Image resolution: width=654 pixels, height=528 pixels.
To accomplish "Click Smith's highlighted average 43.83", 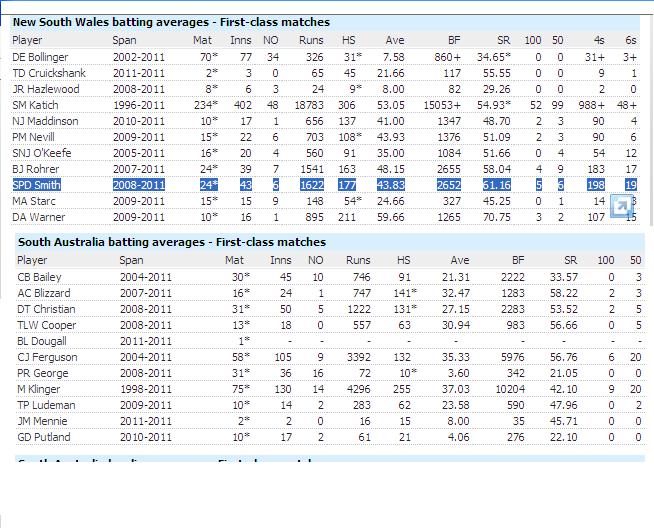I will point(391,185).
